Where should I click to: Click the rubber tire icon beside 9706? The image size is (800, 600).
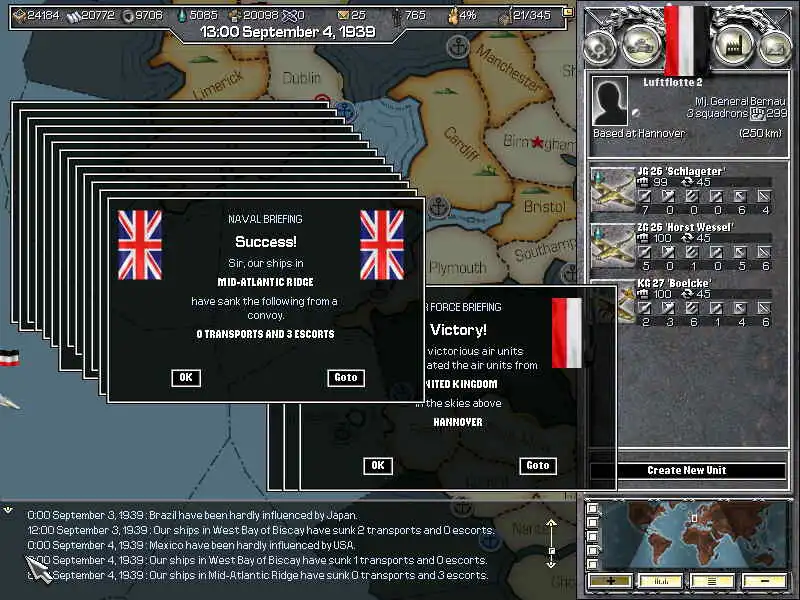click(x=128, y=16)
